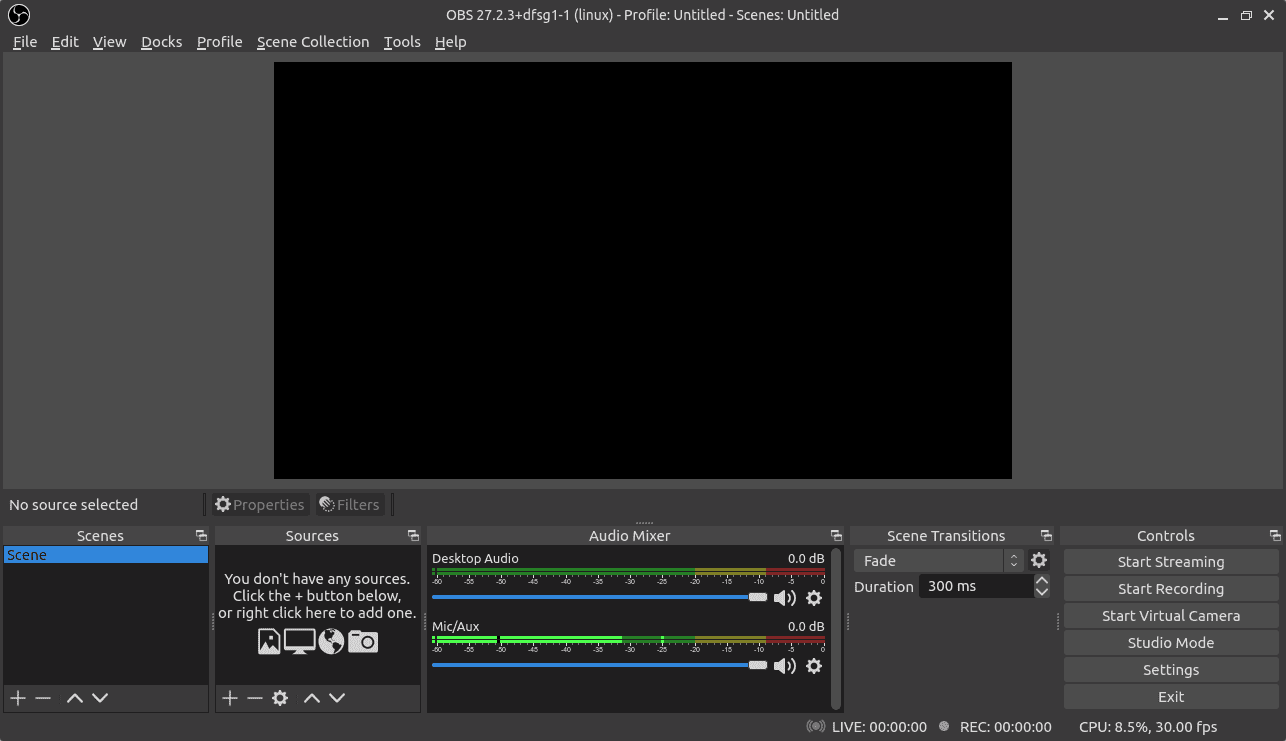Open source properties via the gear icon
Image resolution: width=1286 pixels, height=741 pixels.
tap(280, 698)
